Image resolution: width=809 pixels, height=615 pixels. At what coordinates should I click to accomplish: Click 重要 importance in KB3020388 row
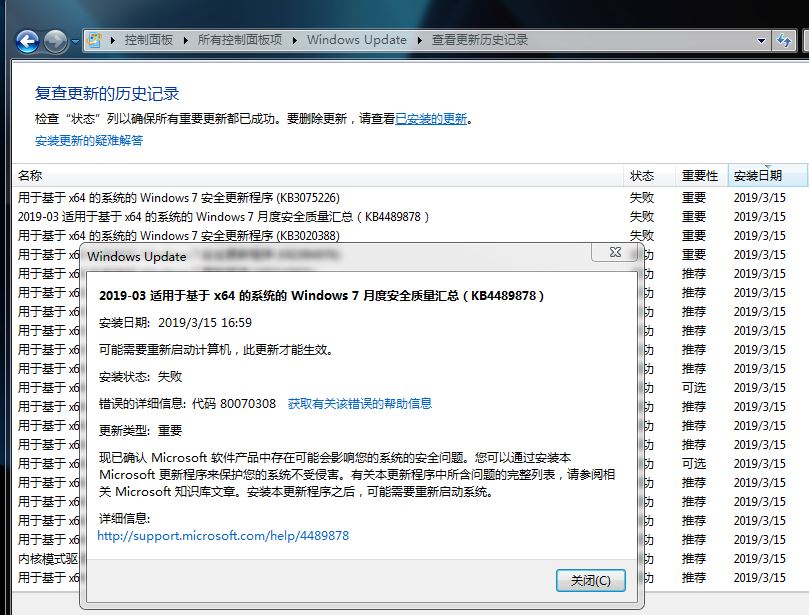[693, 236]
